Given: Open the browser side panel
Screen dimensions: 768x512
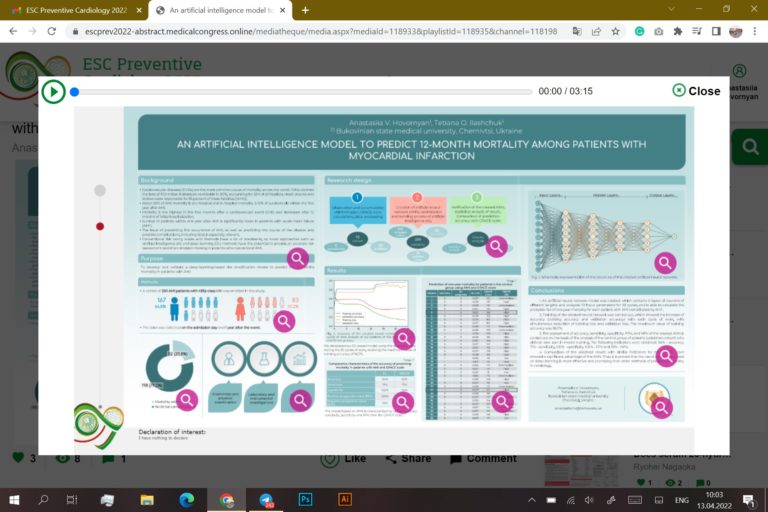Looking at the screenshot, I should (x=716, y=31).
